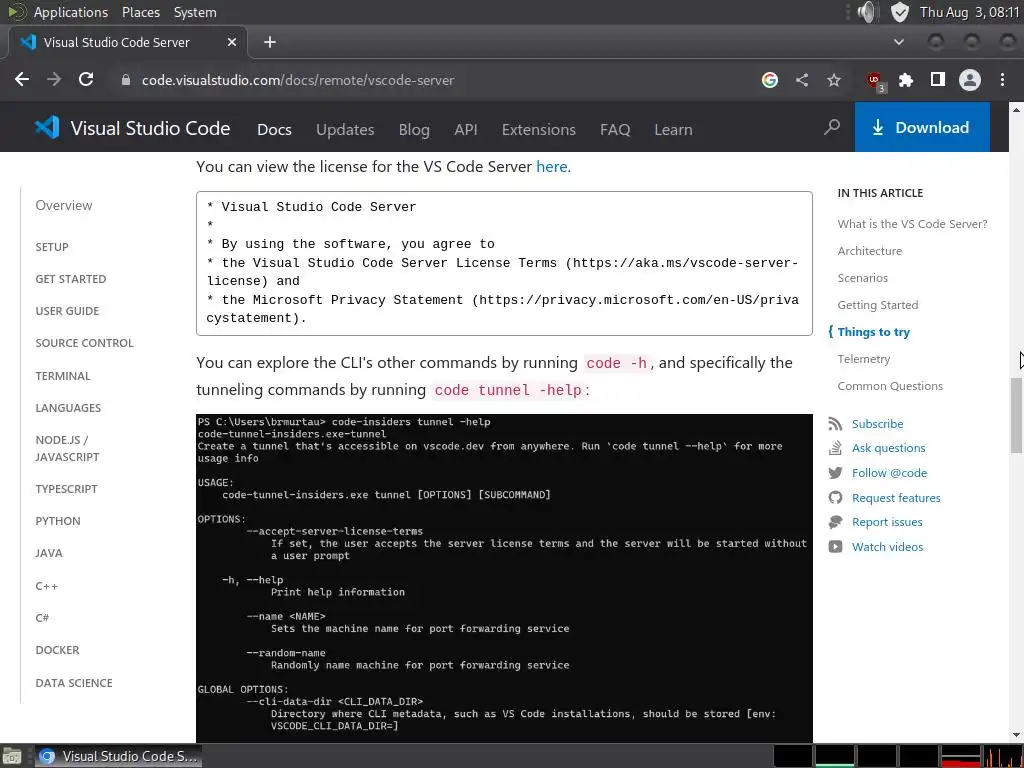1024x768 pixels.
Task: Click the YouTube Watch videos icon
Action: [x=835, y=547]
